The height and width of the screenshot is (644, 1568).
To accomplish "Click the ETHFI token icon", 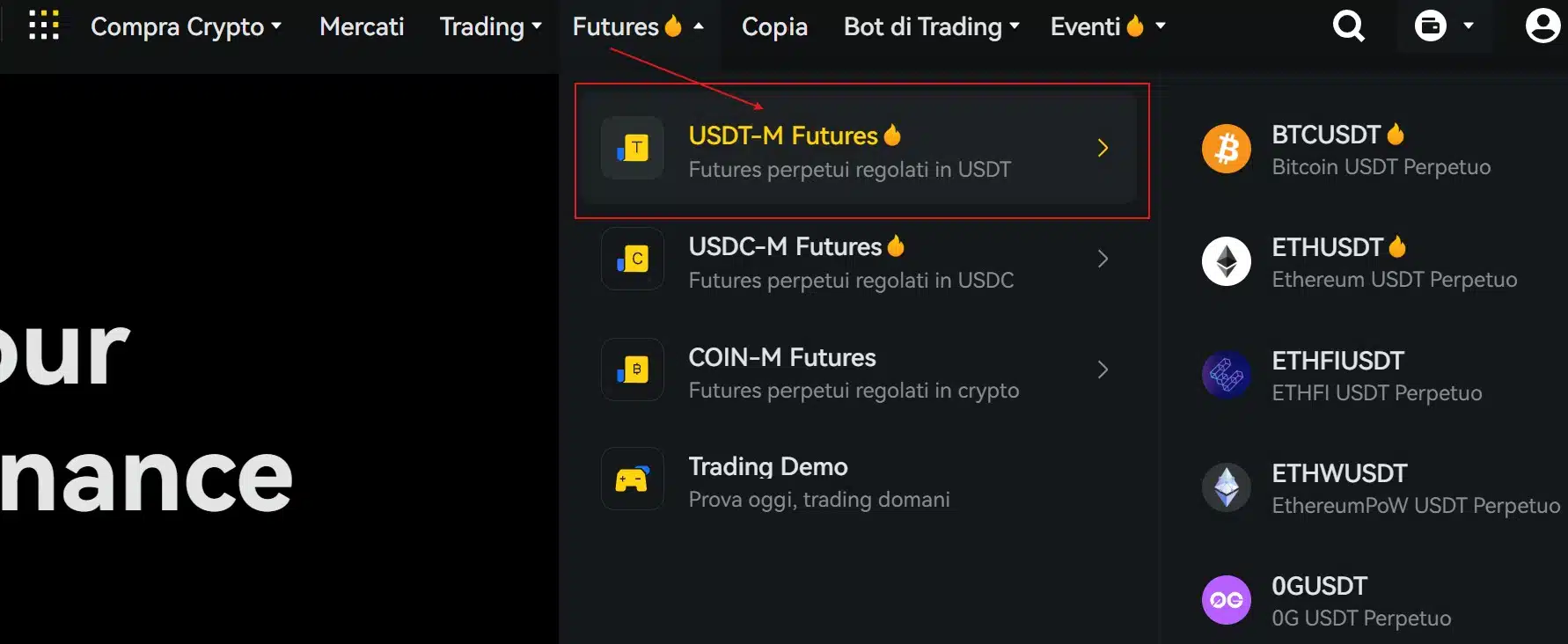I will click(1226, 374).
